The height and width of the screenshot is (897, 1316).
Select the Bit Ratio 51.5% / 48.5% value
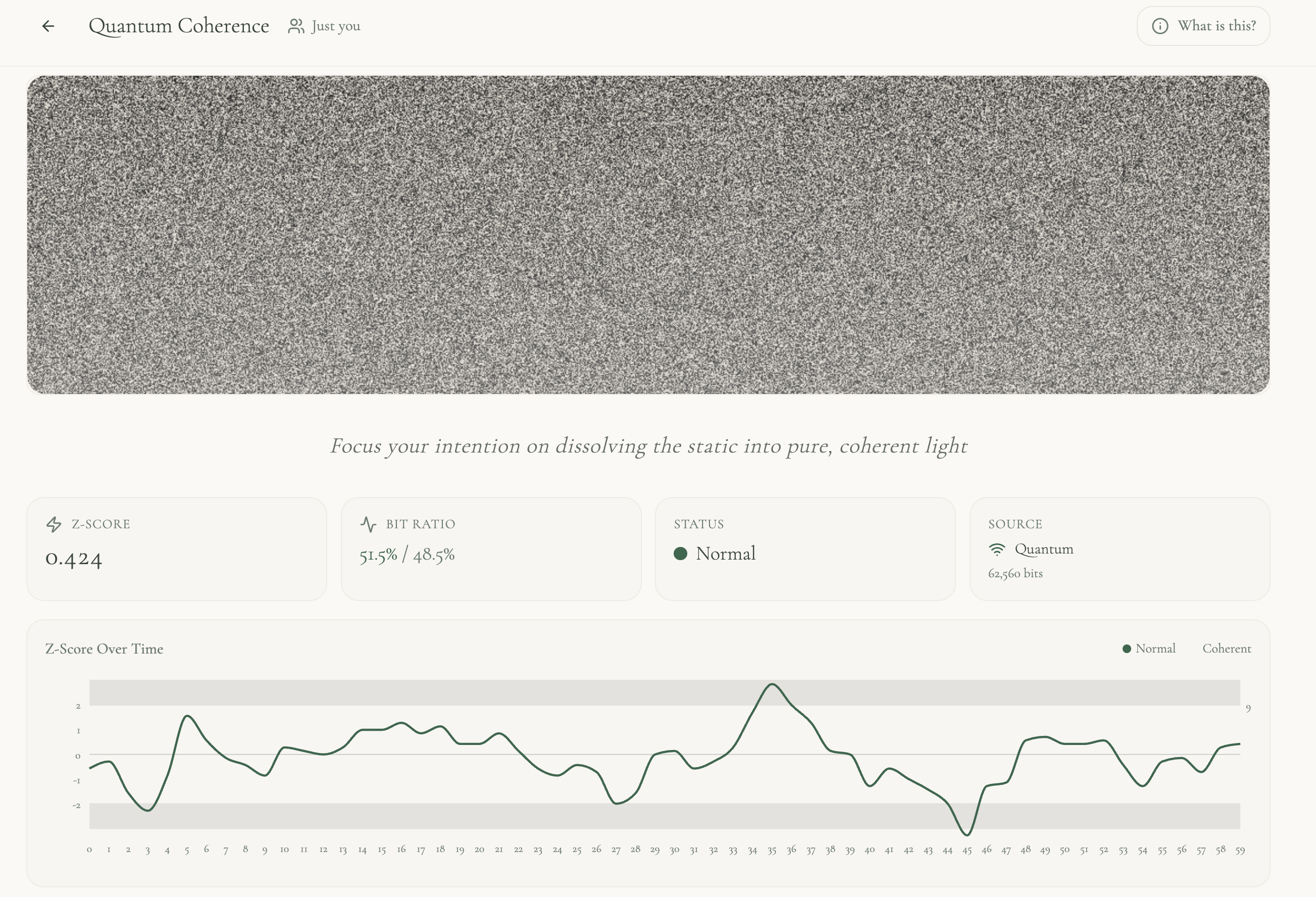coord(407,555)
